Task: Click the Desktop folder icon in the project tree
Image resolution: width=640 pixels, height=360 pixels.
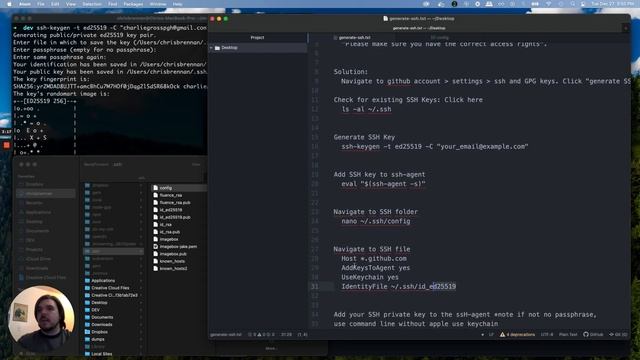Action: tap(217, 48)
